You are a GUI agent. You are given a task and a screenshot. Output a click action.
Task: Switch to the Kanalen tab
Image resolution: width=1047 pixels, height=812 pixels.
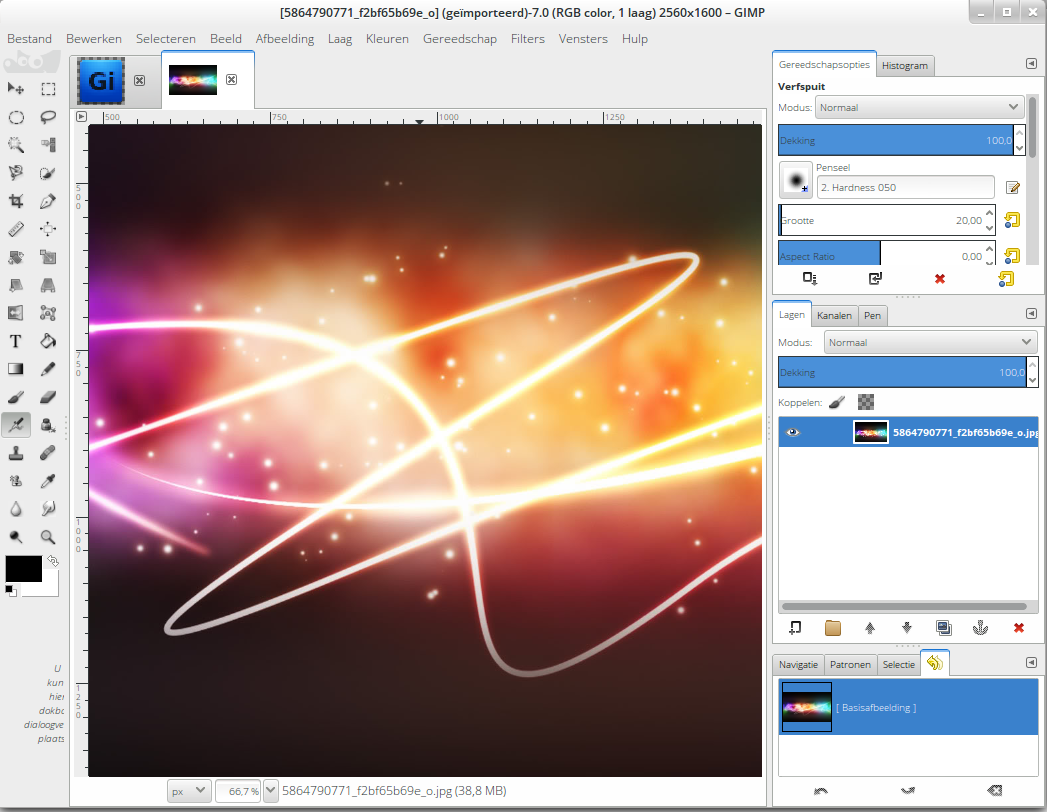coord(834,315)
